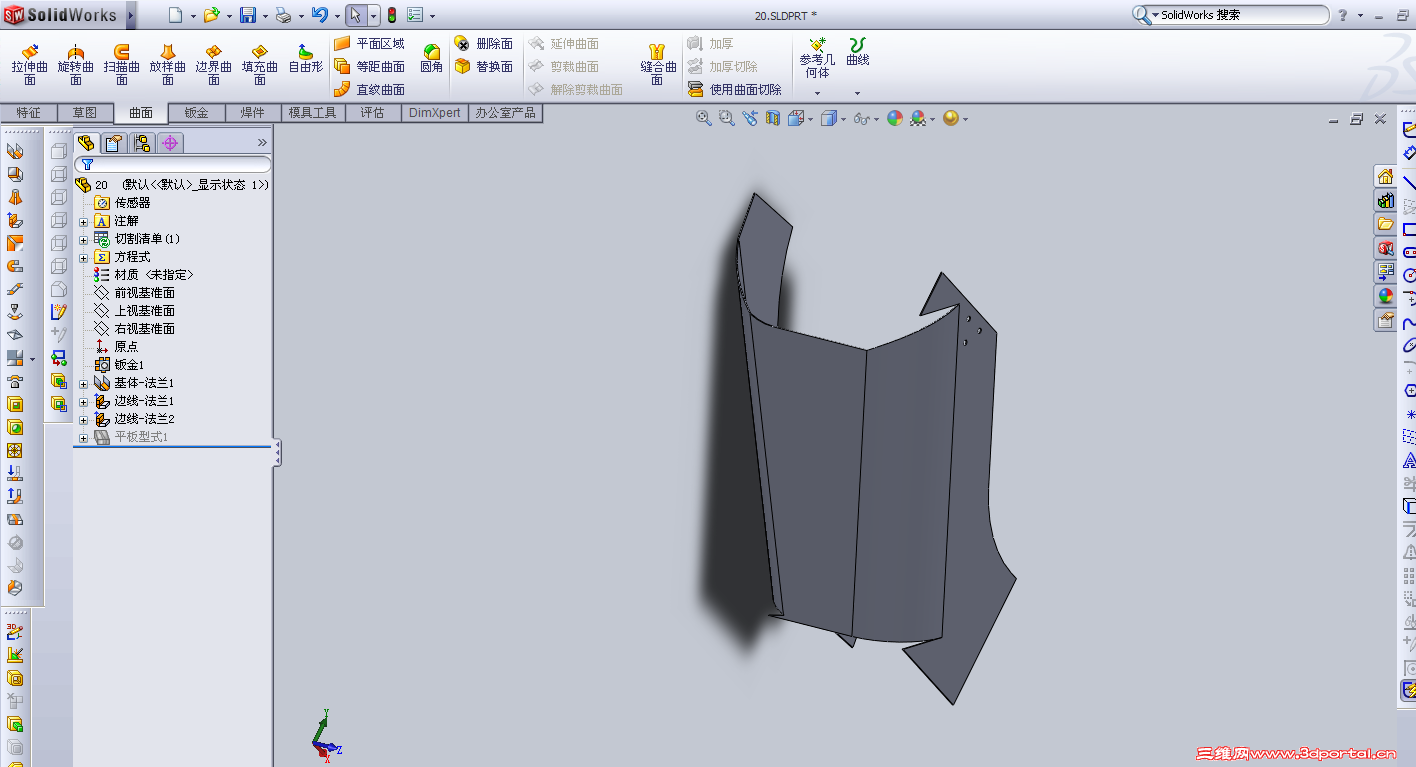Open the Options checklist icon
The width and height of the screenshot is (1416, 767).
(x=415, y=15)
